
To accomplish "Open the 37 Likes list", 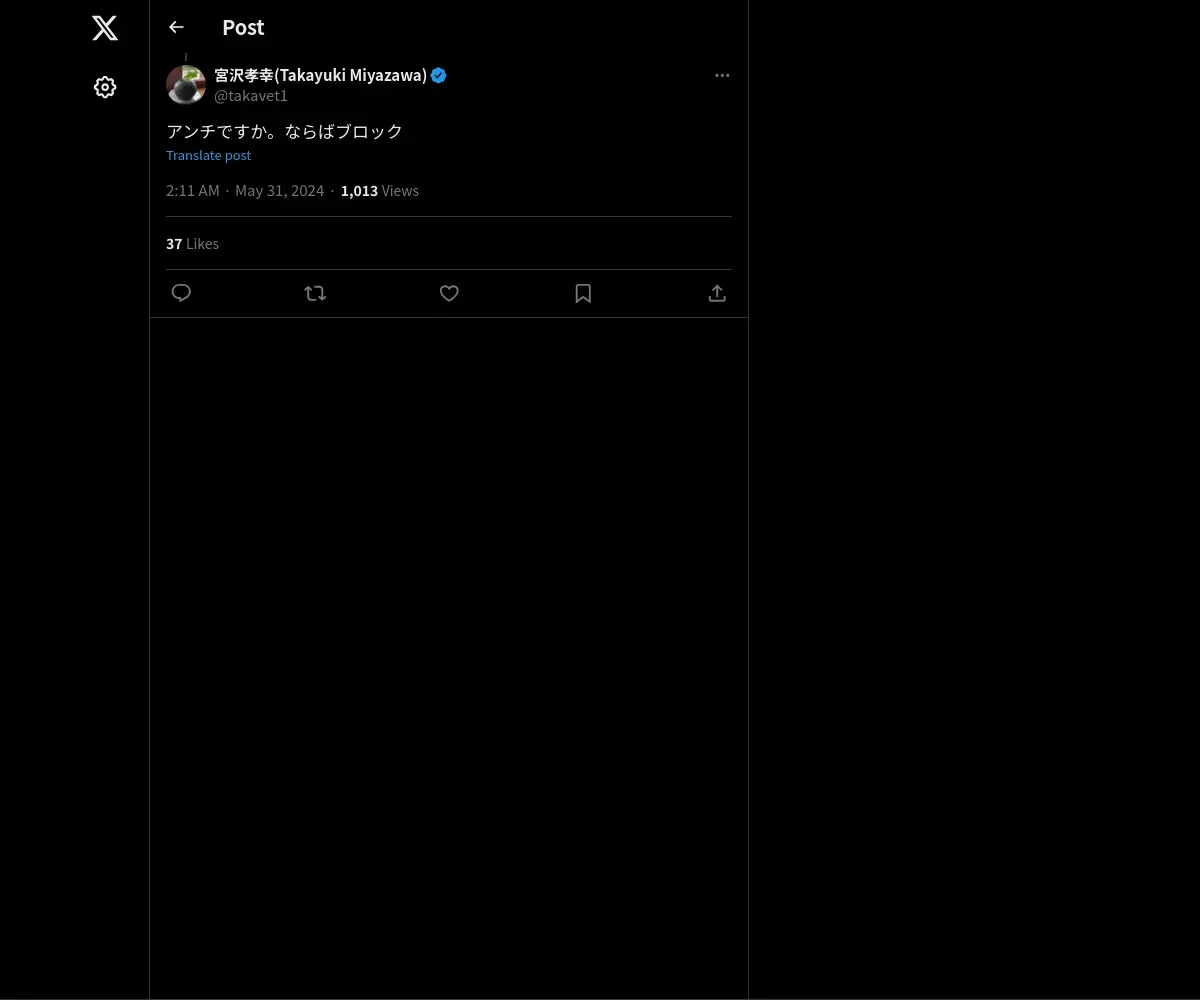I will (x=192, y=243).
